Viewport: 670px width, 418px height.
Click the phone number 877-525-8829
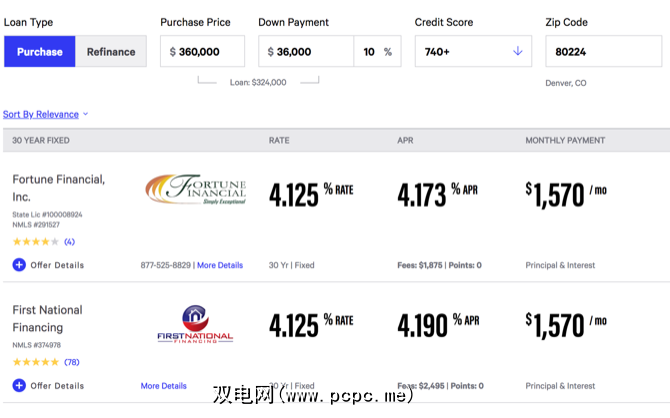pyautogui.click(x=166, y=265)
